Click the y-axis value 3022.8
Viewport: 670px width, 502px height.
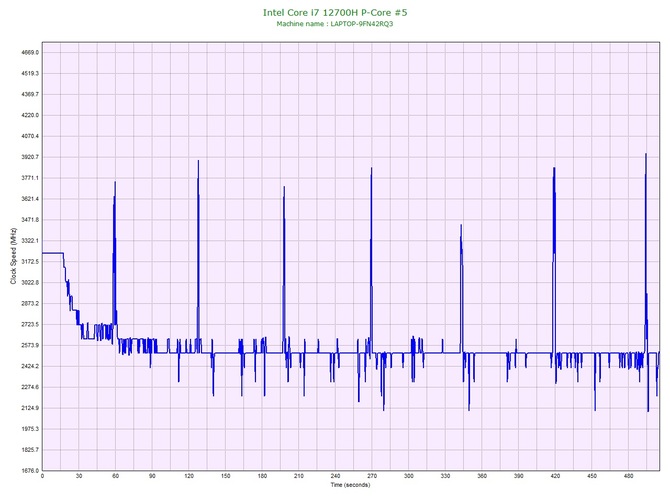[x=30, y=283]
